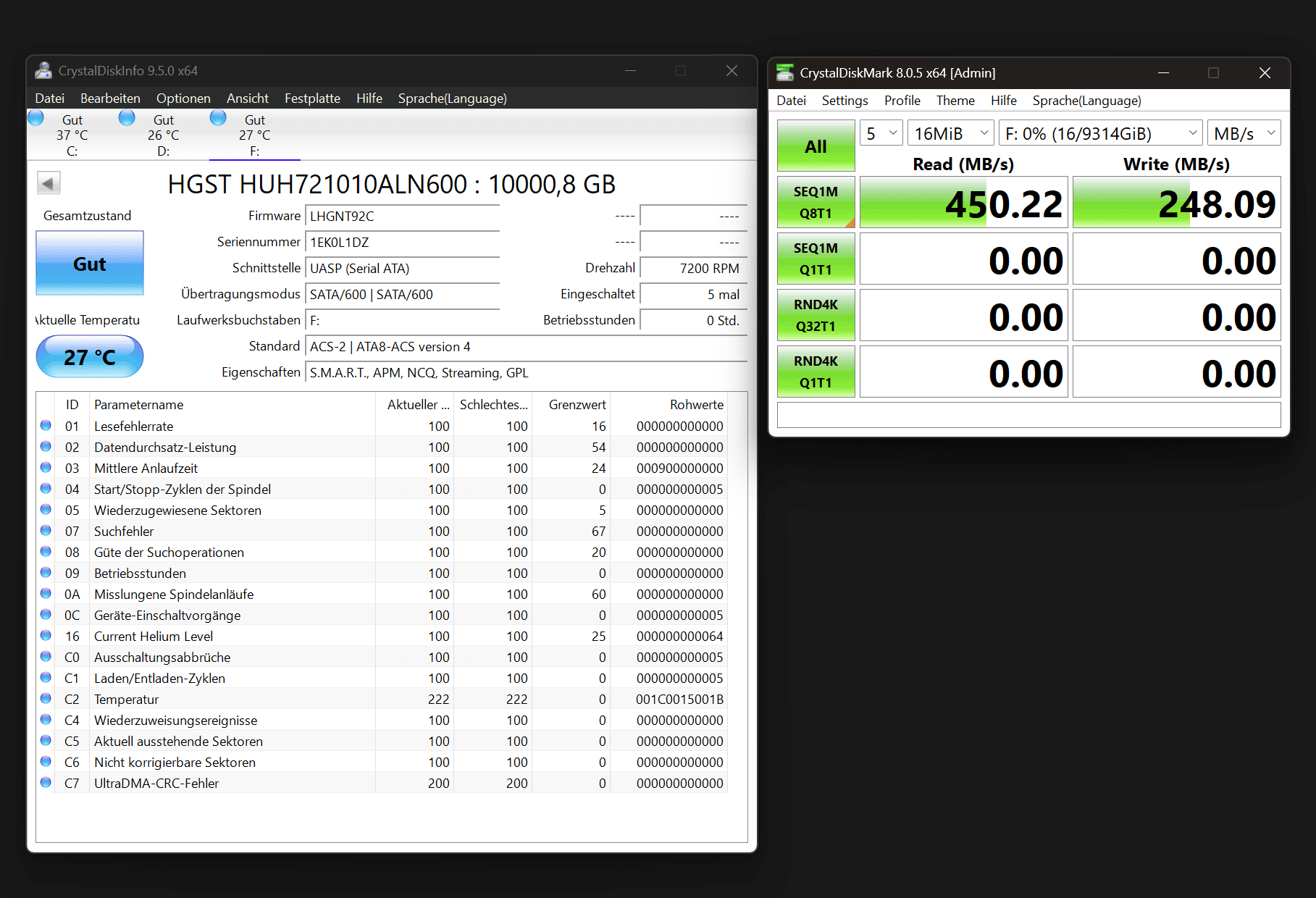Click the status dot for Güte der Suchoperationen
The height and width of the screenshot is (898, 1316).
(46, 552)
